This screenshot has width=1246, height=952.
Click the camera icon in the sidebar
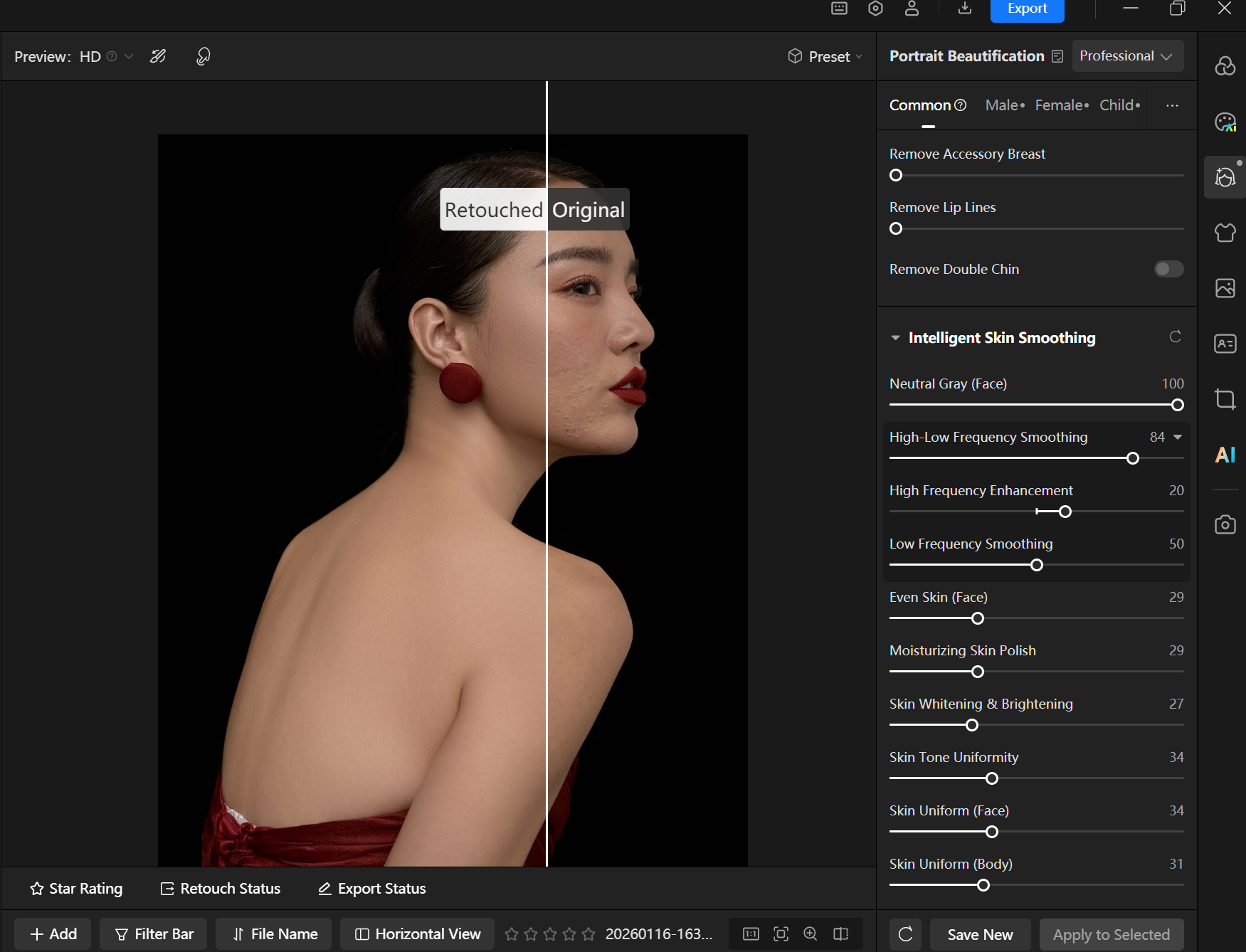[x=1225, y=525]
